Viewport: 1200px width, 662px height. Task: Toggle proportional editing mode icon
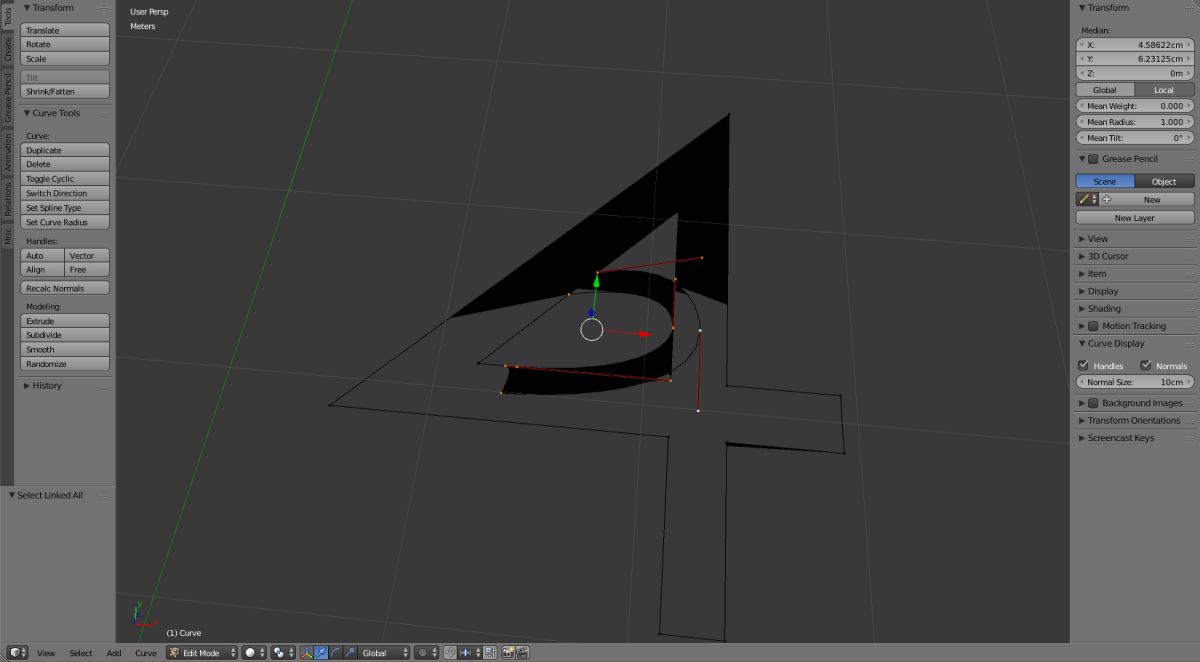[427, 652]
